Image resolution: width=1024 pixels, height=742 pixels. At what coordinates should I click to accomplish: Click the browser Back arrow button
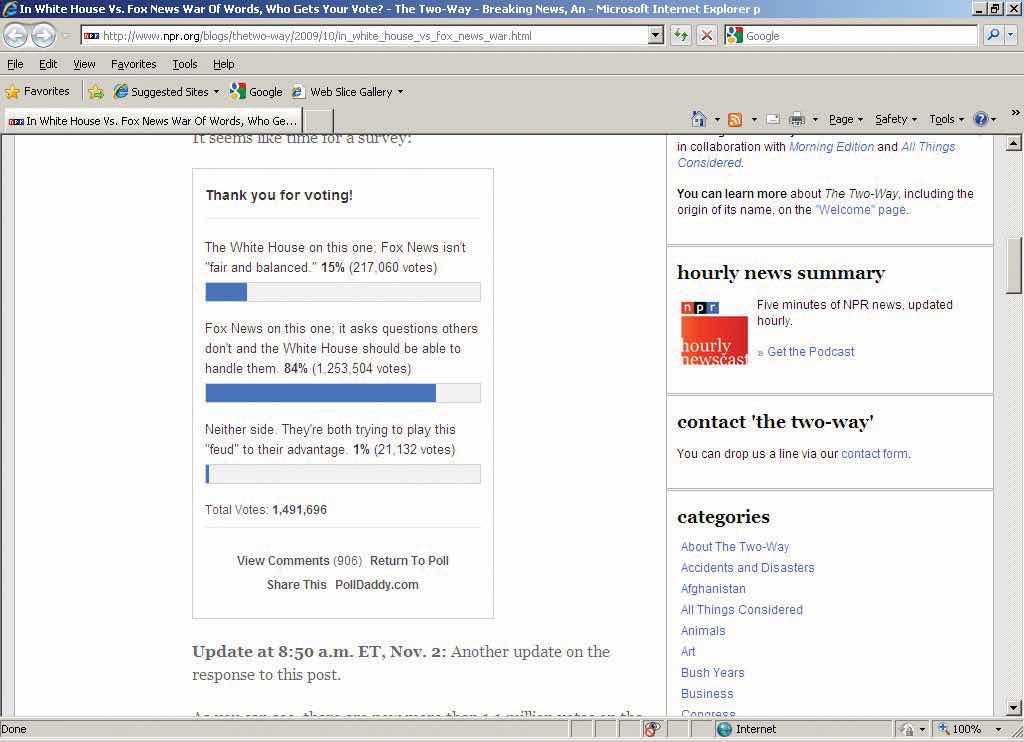pyautogui.click(x=16, y=35)
